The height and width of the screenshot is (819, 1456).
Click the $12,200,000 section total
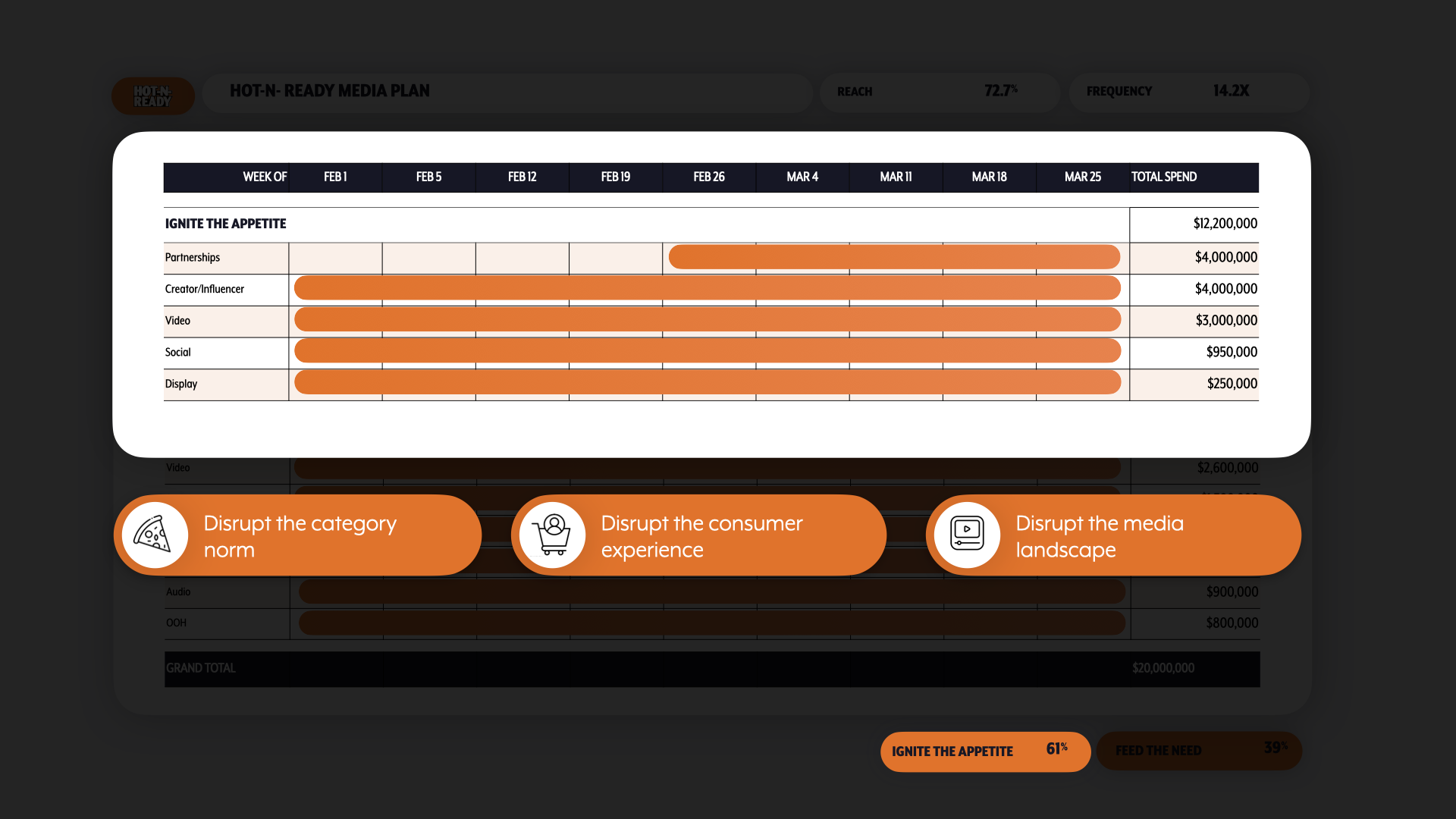(x=1225, y=224)
